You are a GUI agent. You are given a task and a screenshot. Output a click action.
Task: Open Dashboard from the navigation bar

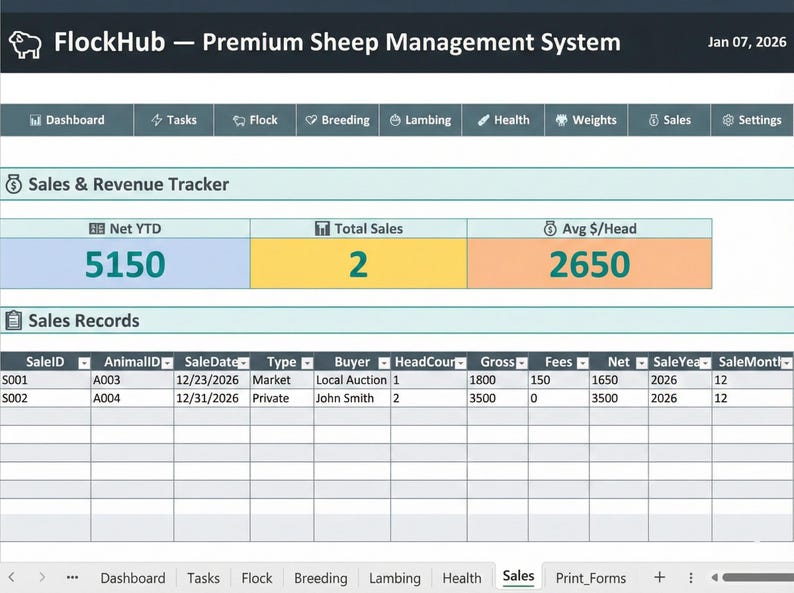(67, 120)
